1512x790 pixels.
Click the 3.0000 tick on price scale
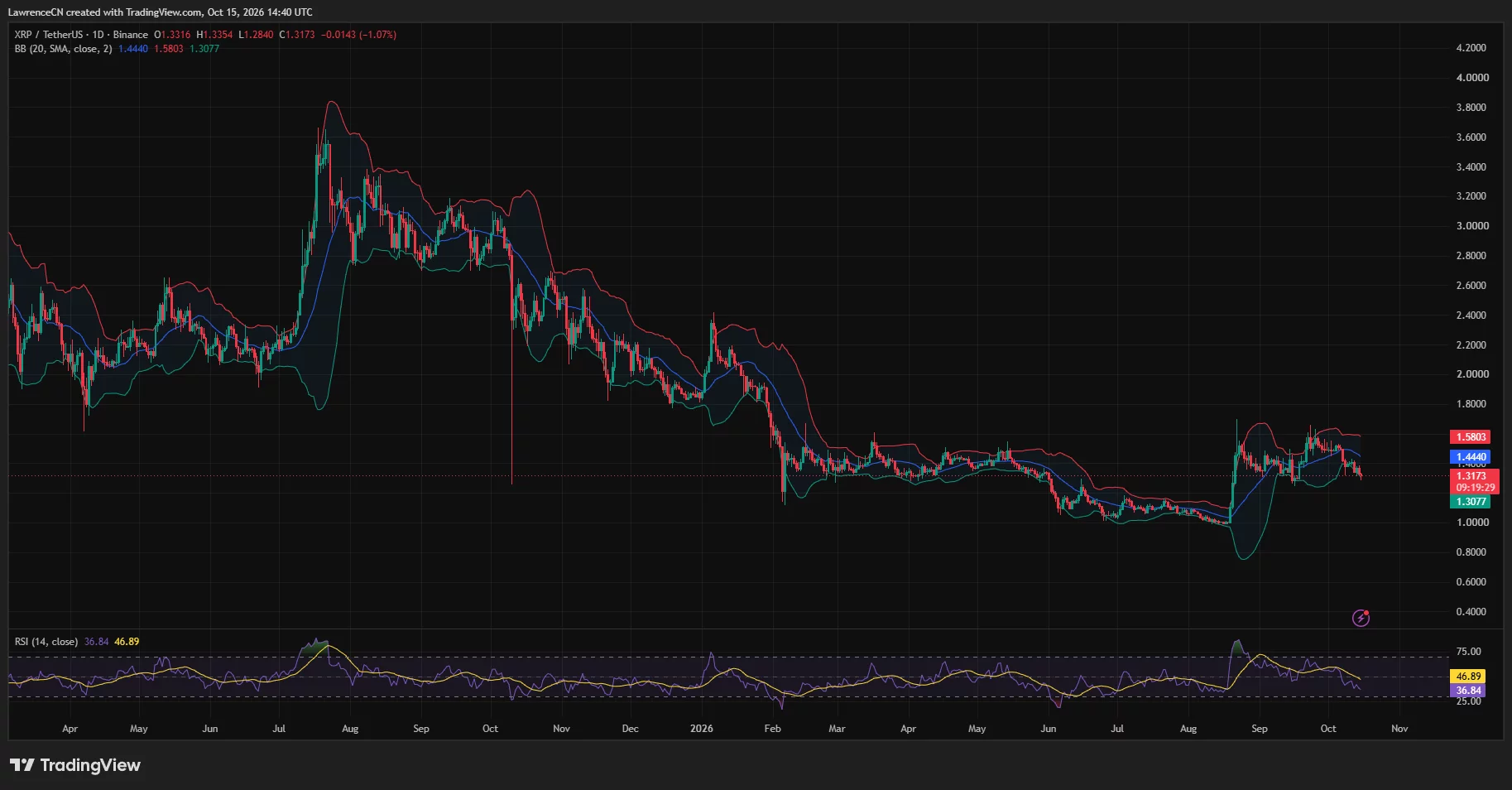coord(1472,226)
